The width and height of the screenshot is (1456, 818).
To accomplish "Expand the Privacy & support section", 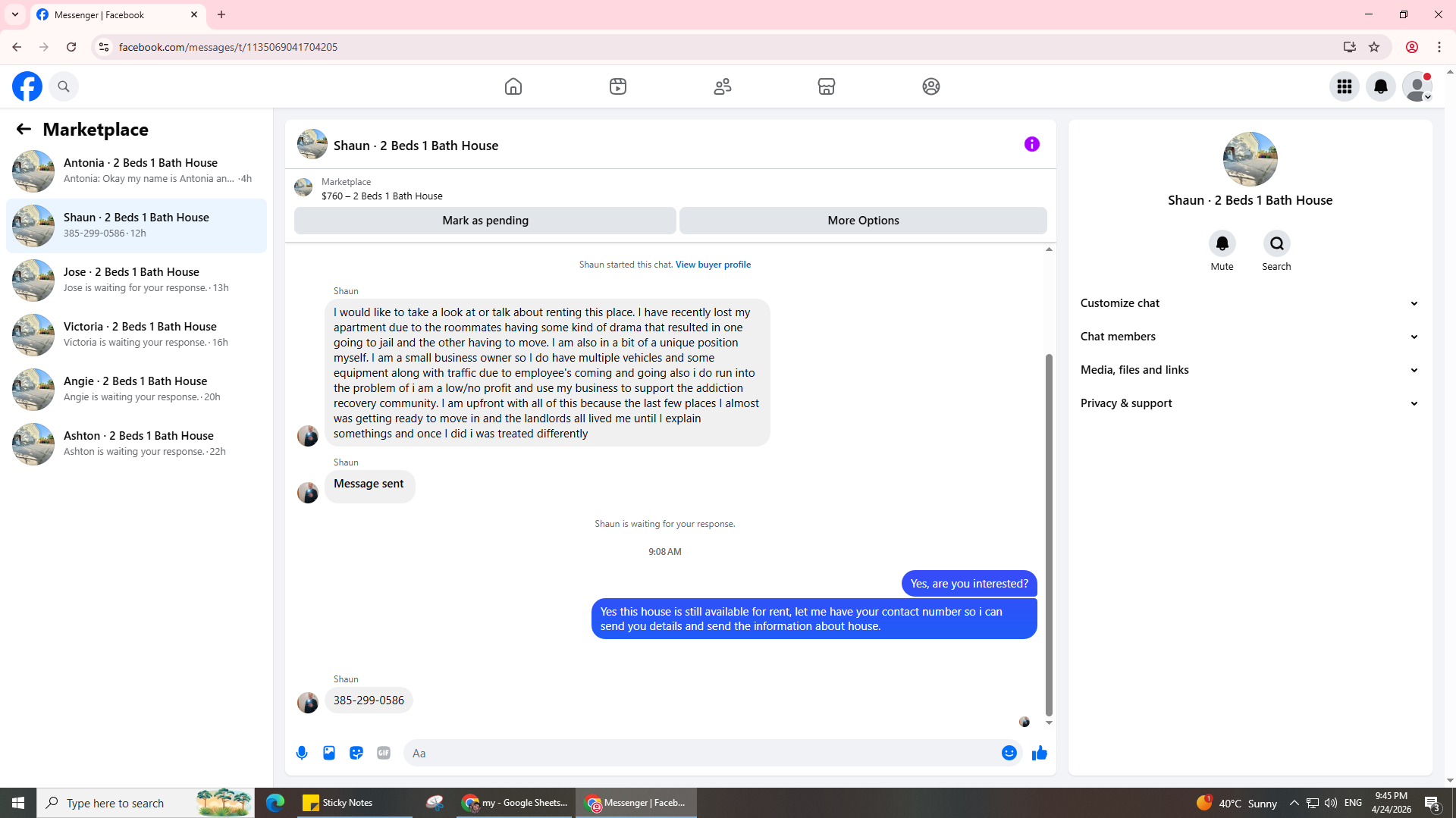I will click(x=1250, y=403).
